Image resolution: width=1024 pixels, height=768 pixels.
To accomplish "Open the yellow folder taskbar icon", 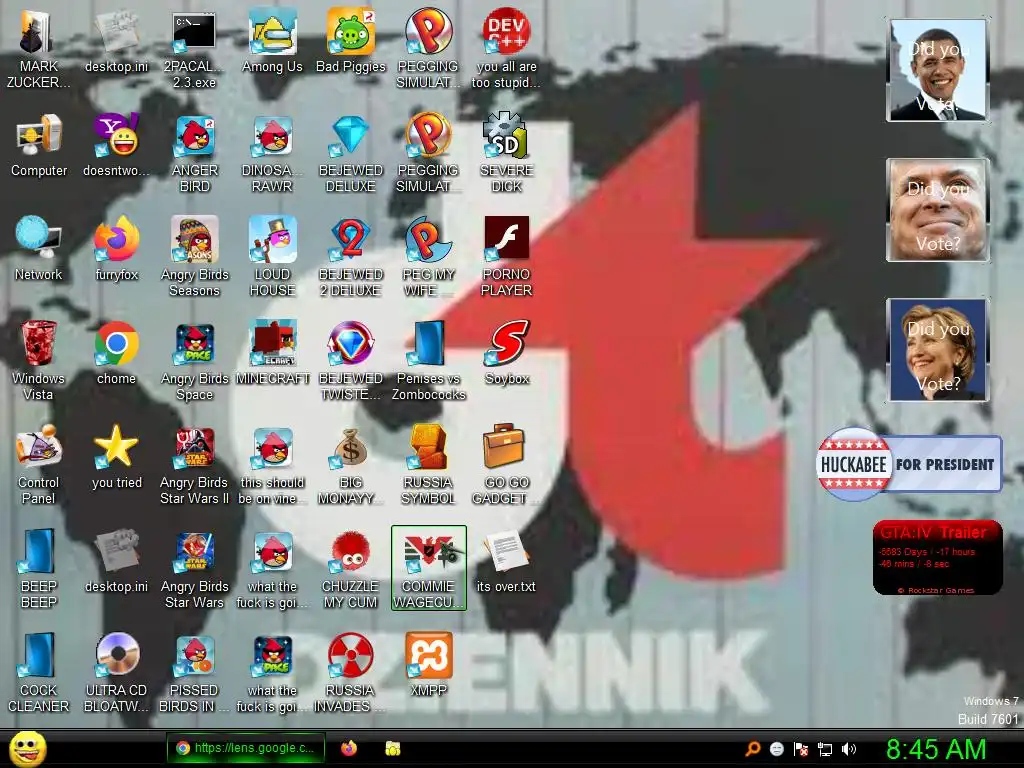I will point(392,748).
